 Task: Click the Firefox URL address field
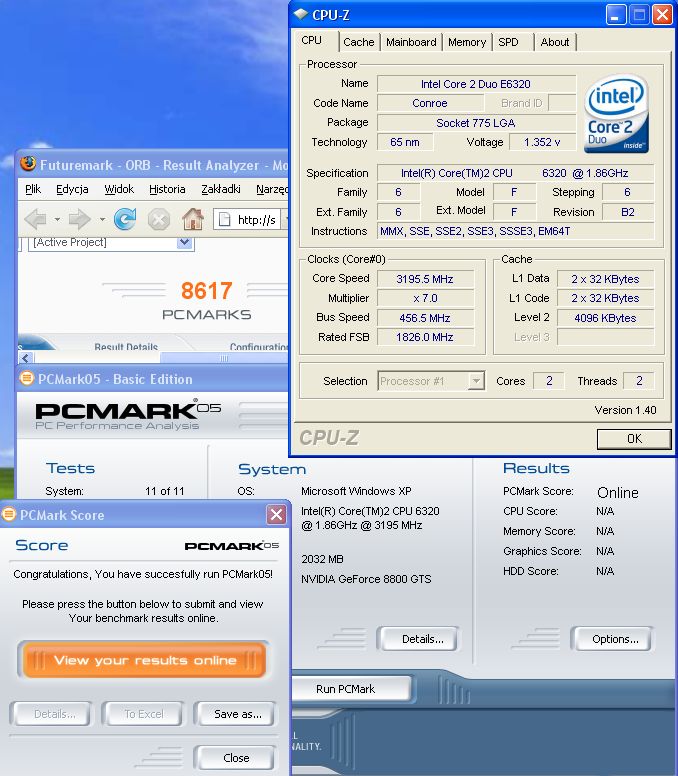click(x=250, y=219)
